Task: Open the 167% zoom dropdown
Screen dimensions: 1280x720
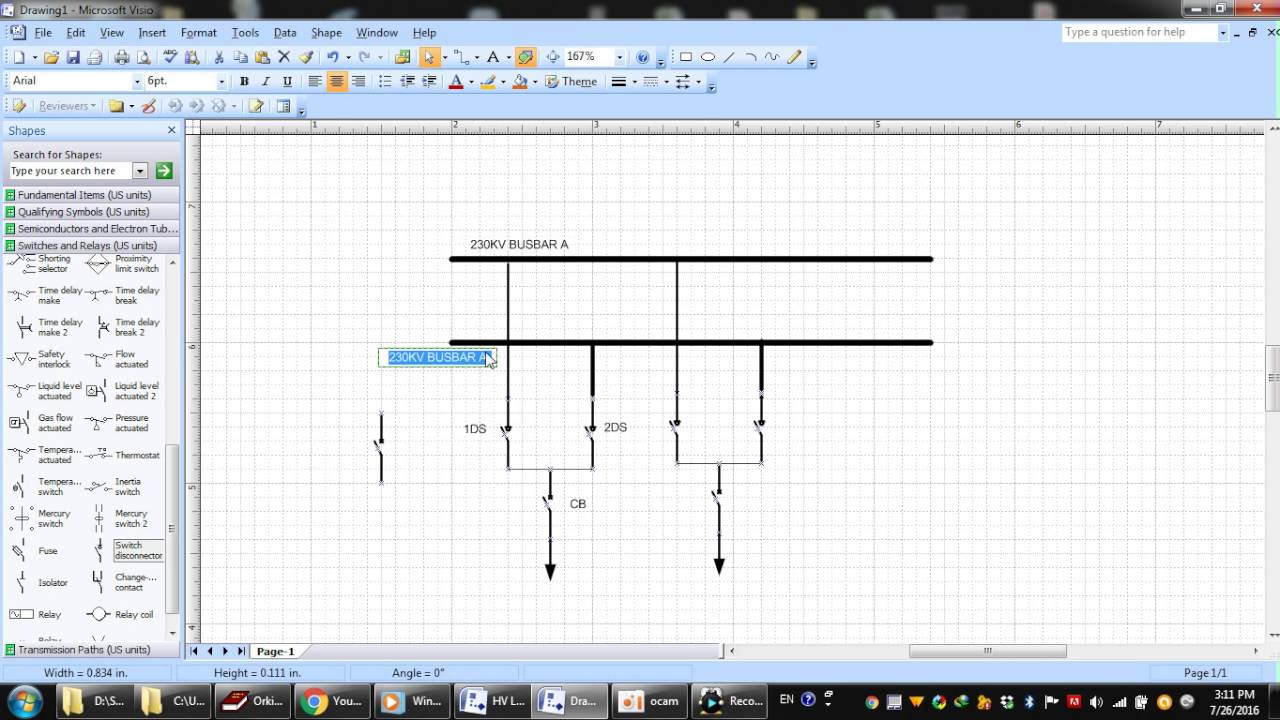Action: (619, 57)
